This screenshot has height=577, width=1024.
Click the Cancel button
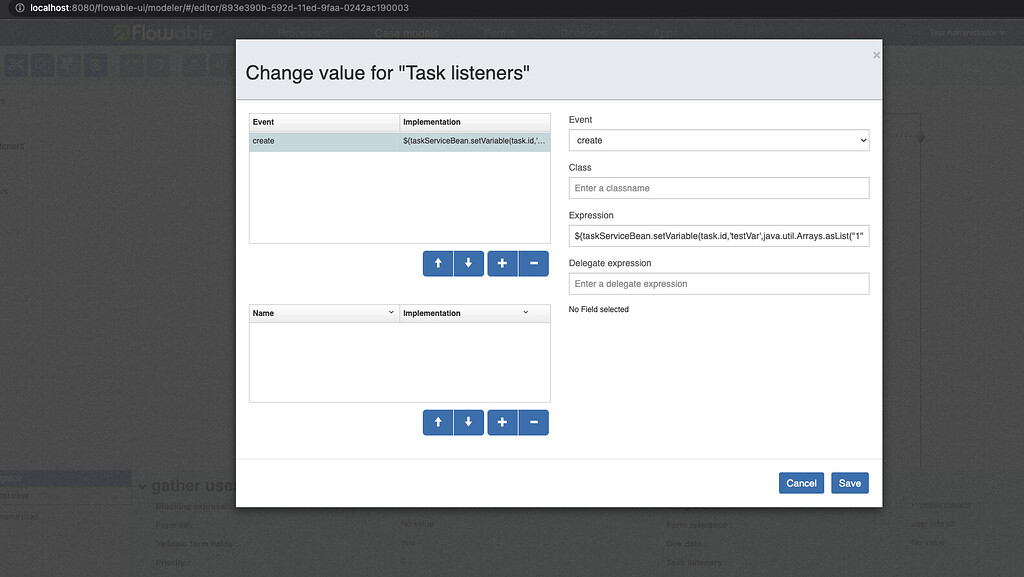801,482
